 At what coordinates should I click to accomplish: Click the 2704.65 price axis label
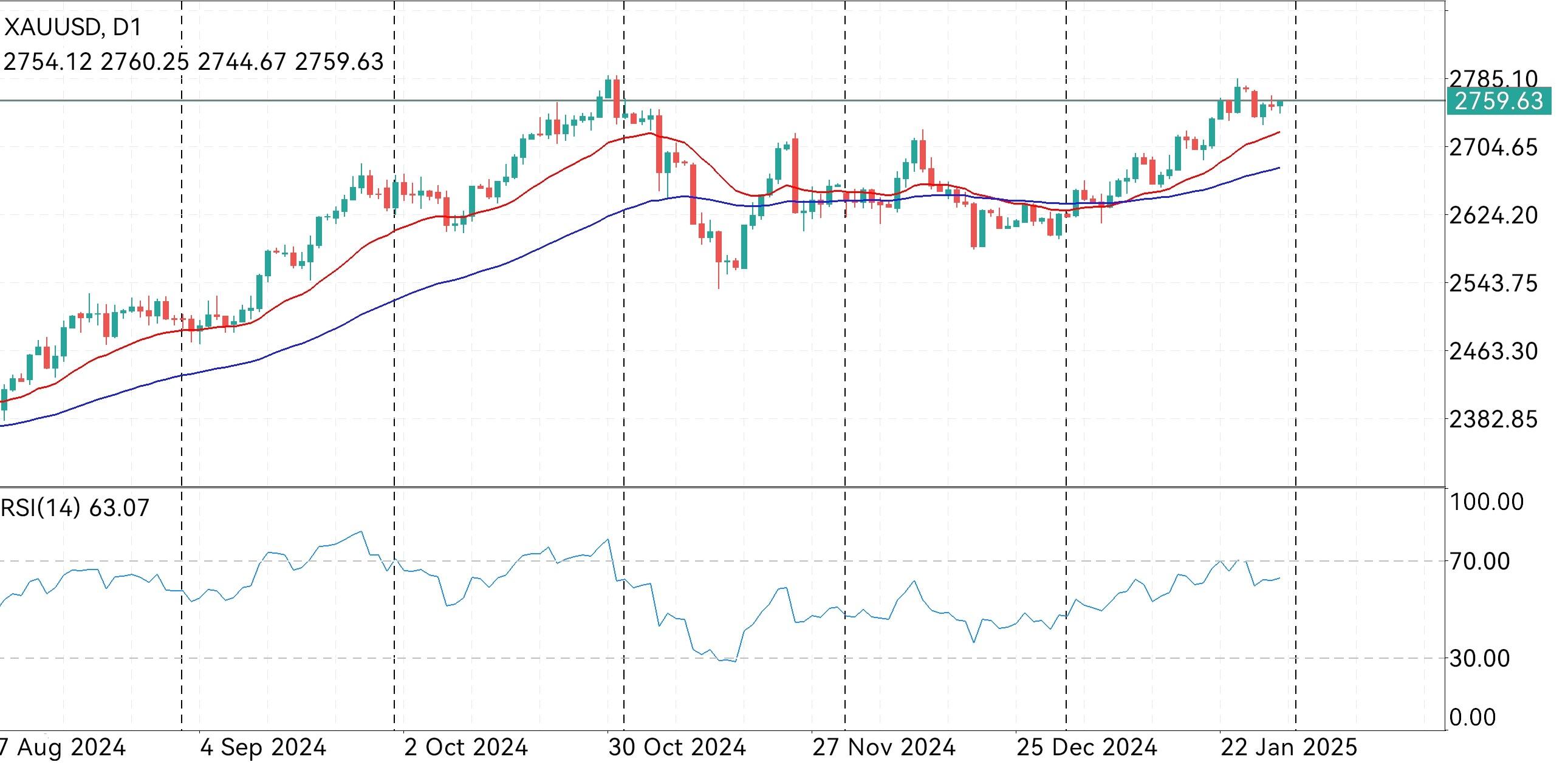point(1493,147)
